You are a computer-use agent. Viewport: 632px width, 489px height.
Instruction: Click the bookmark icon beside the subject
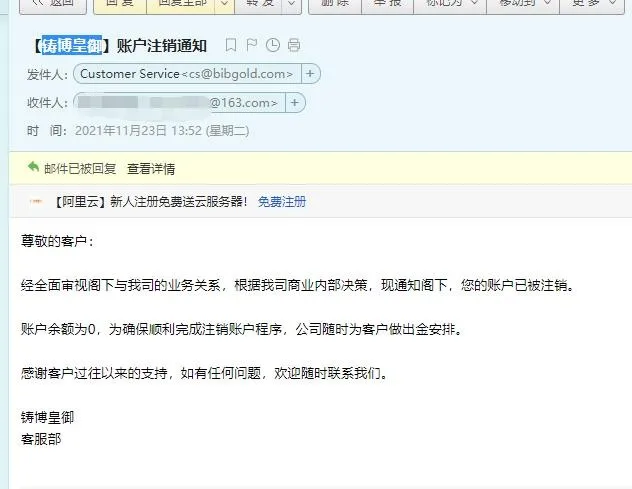pyautogui.click(x=231, y=45)
